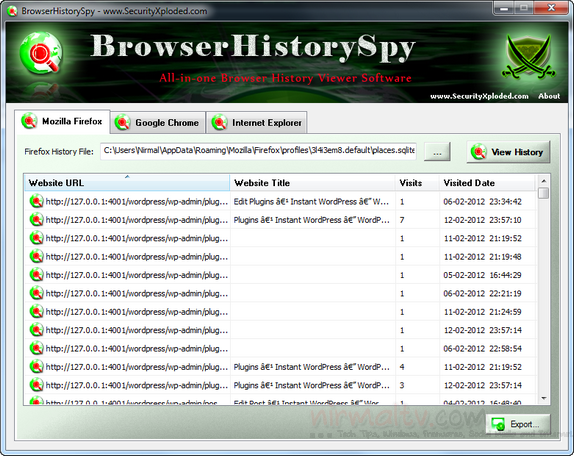Open the www.SecurityXploded.com link
The width and height of the screenshot is (574, 456).
[x=479, y=96]
